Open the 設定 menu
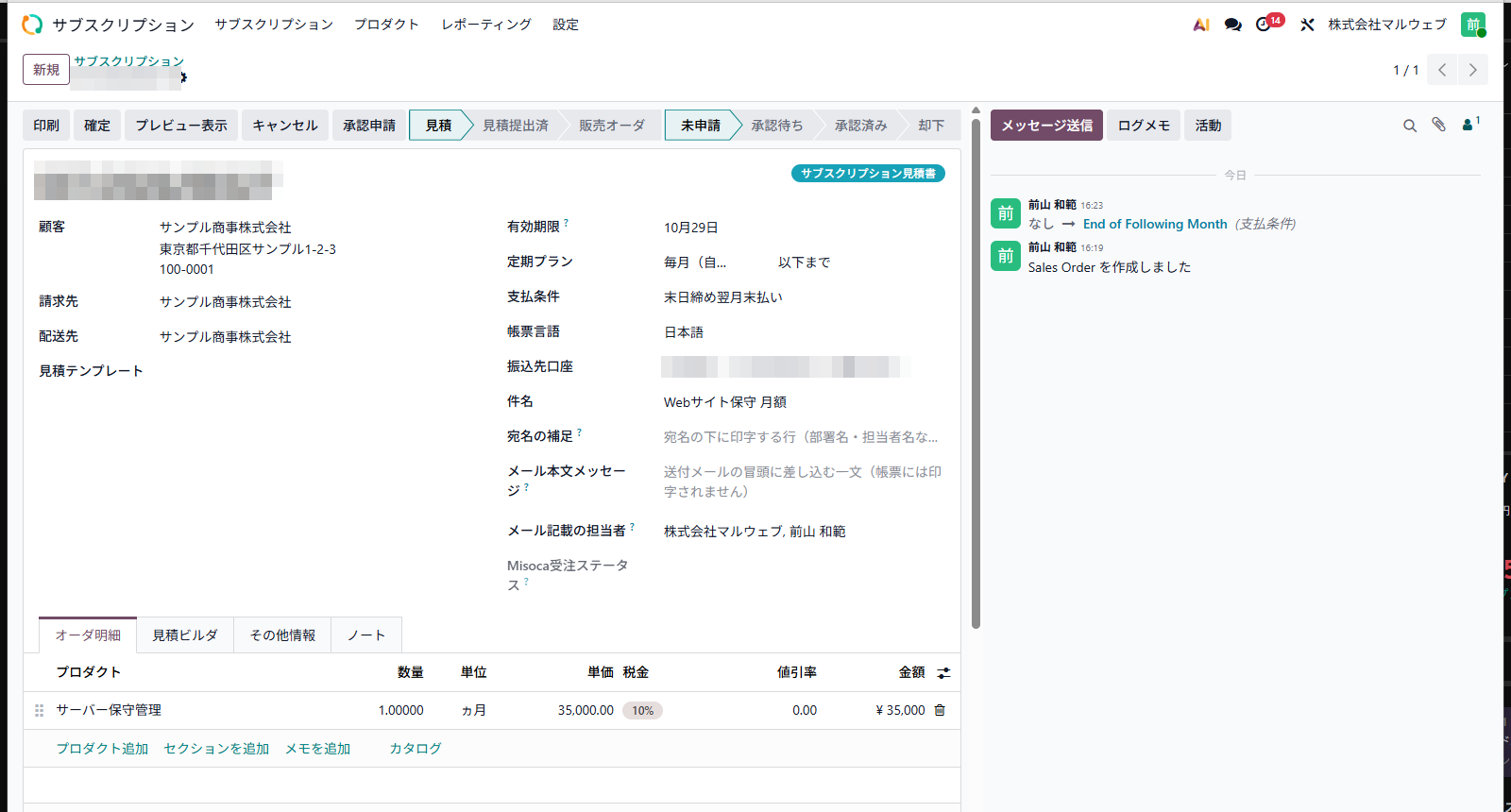Viewport: 1511px width, 812px height. [x=566, y=25]
